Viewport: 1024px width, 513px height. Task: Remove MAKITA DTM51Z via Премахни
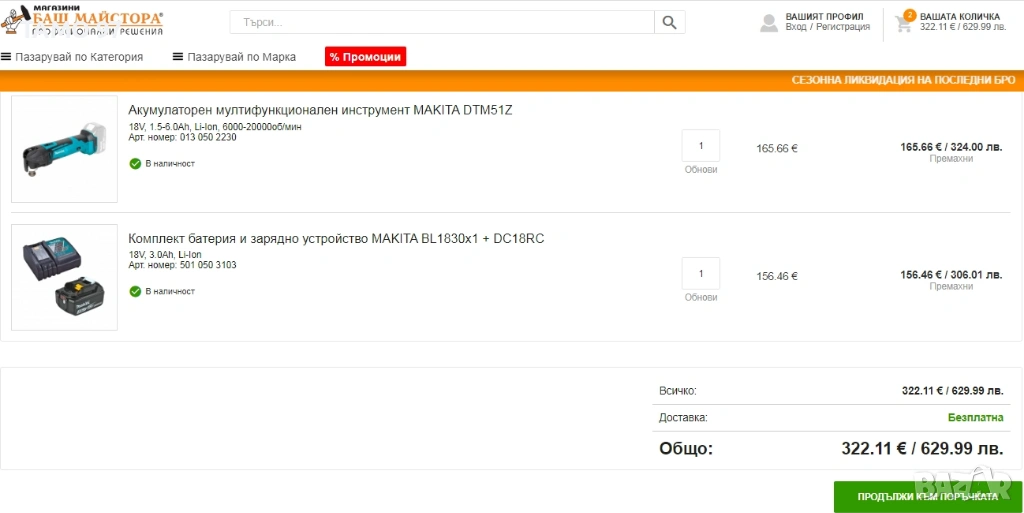[950, 159]
